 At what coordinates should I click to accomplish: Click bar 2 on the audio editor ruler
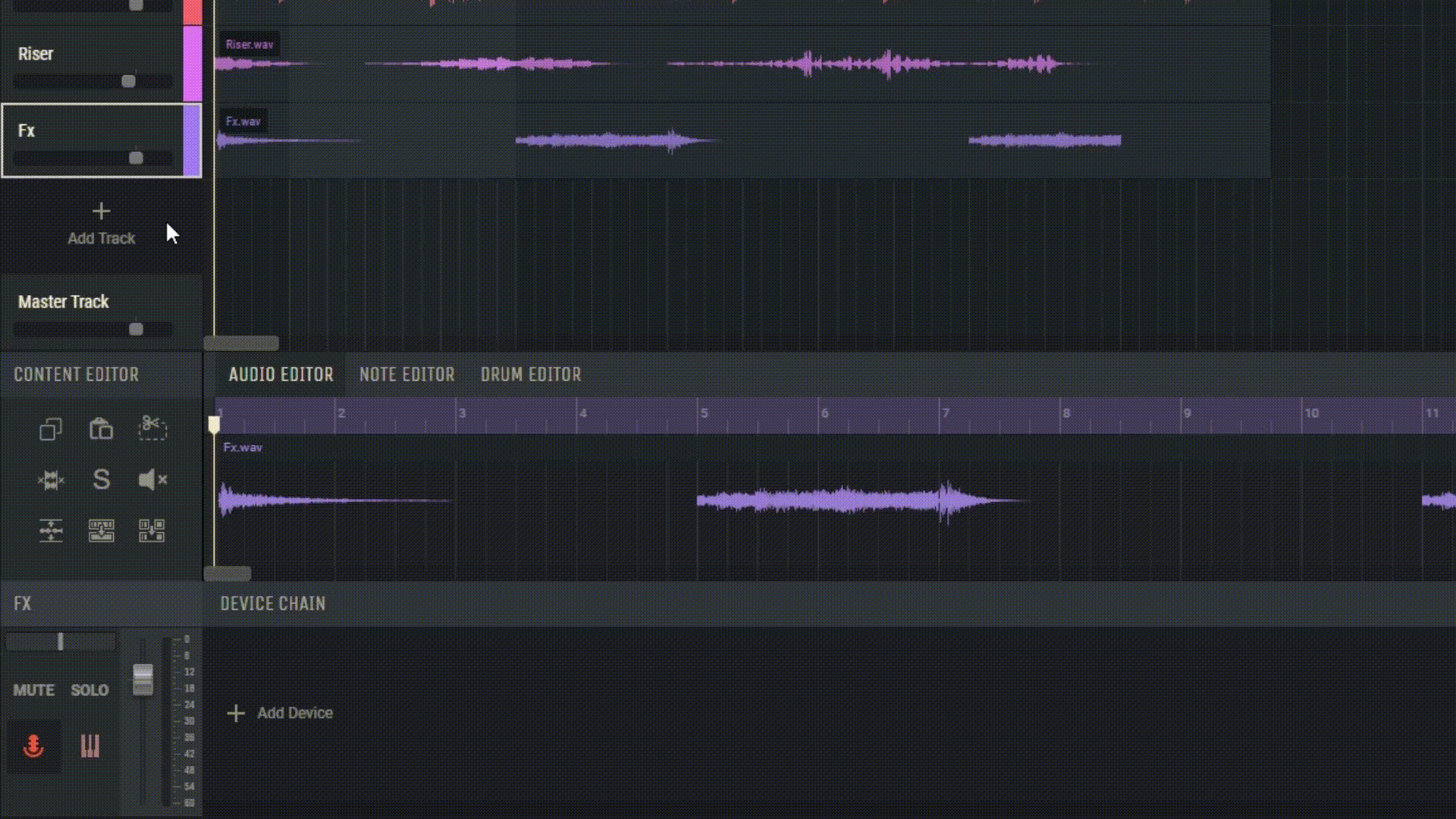pyautogui.click(x=341, y=413)
